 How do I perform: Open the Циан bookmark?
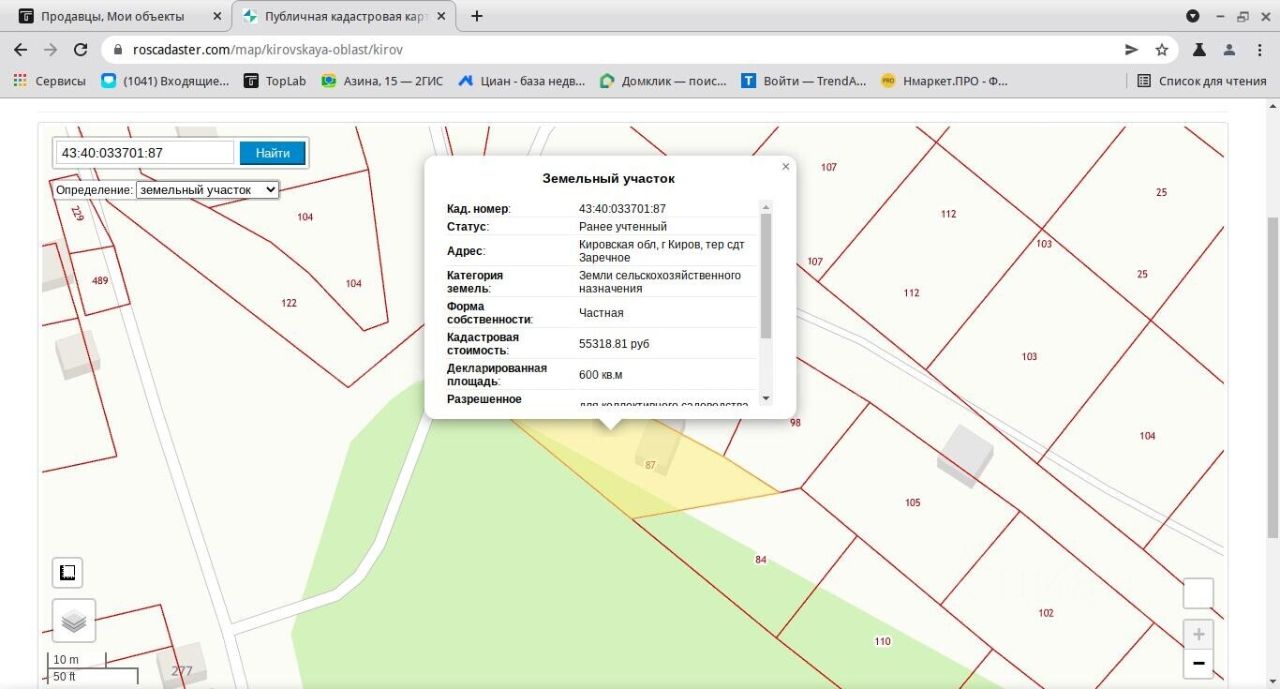522,81
